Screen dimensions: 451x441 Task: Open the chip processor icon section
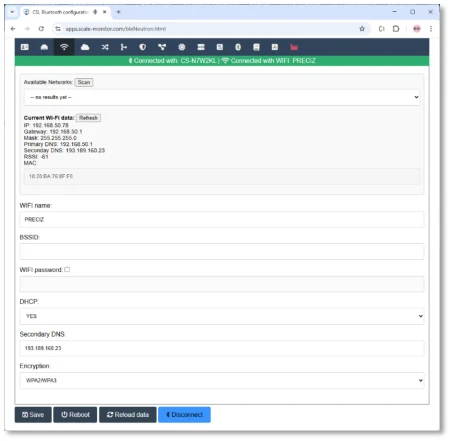(x=182, y=47)
